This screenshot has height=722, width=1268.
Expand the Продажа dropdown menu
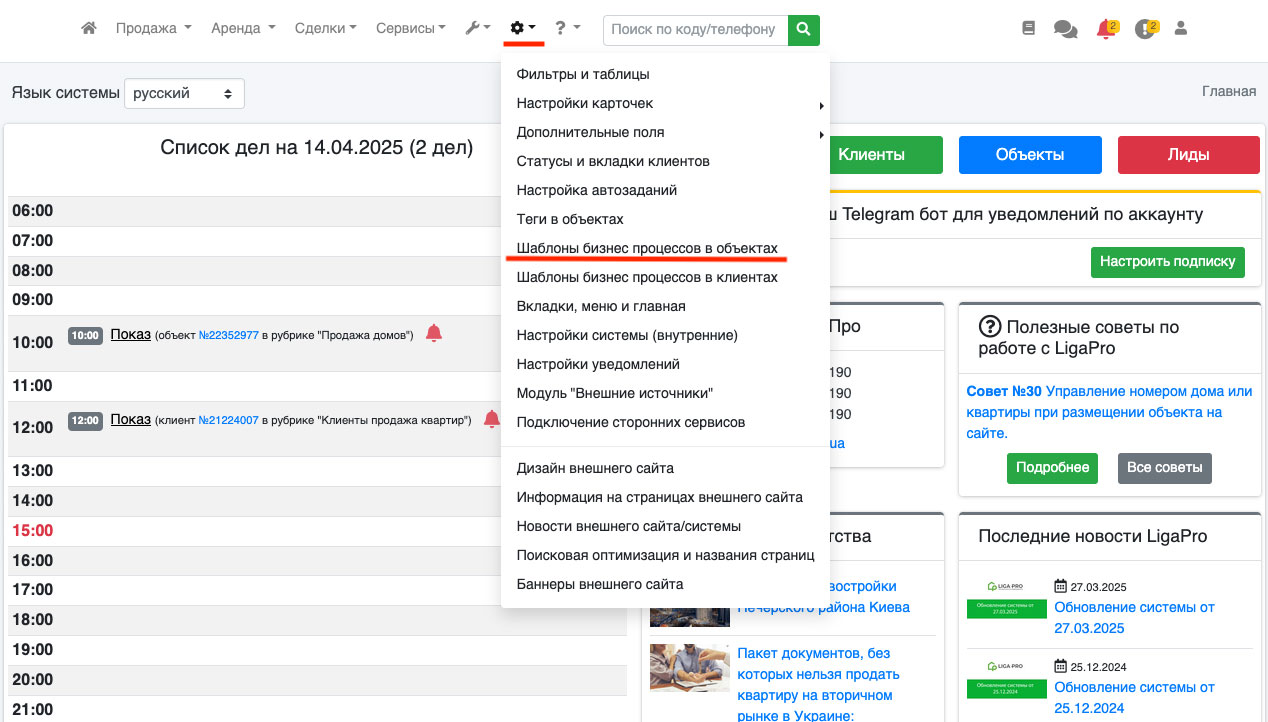tap(153, 29)
